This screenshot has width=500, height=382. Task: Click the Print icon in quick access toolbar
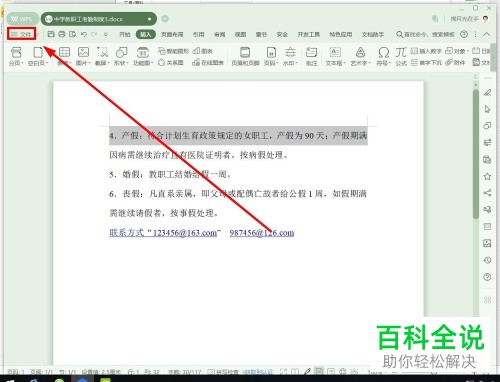[x=62, y=34]
